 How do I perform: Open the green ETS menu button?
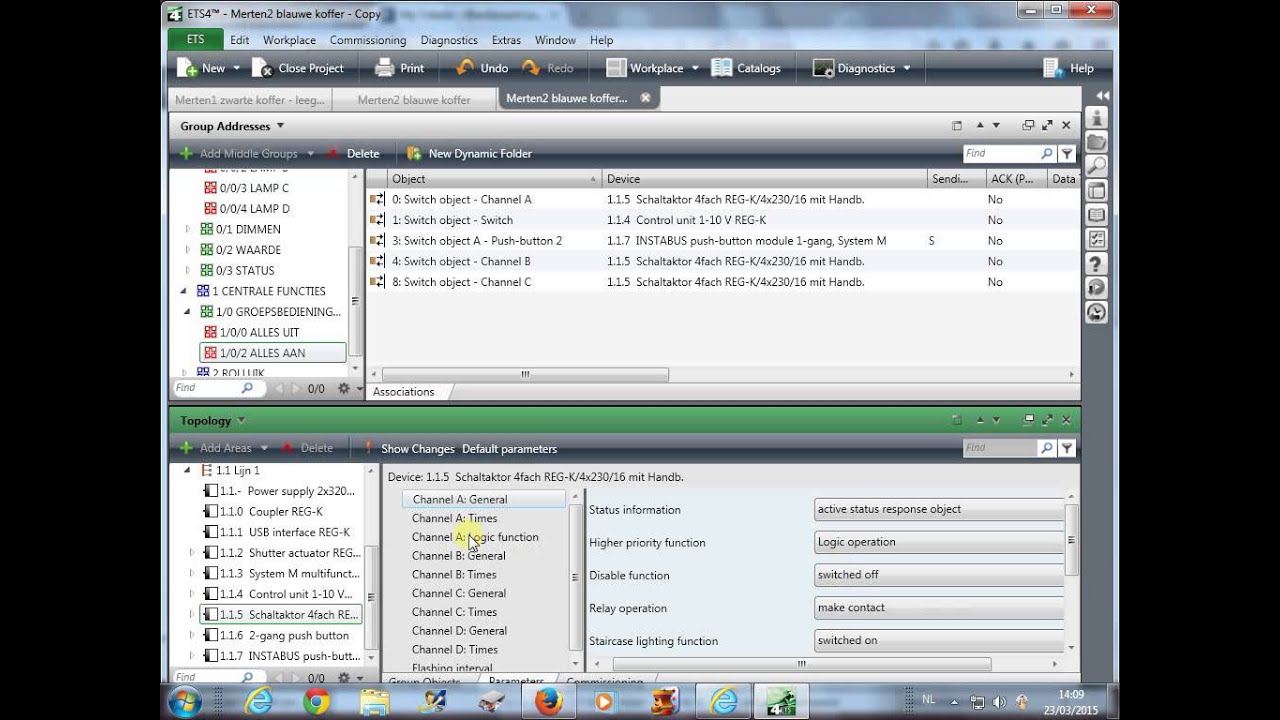coord(195,40)
